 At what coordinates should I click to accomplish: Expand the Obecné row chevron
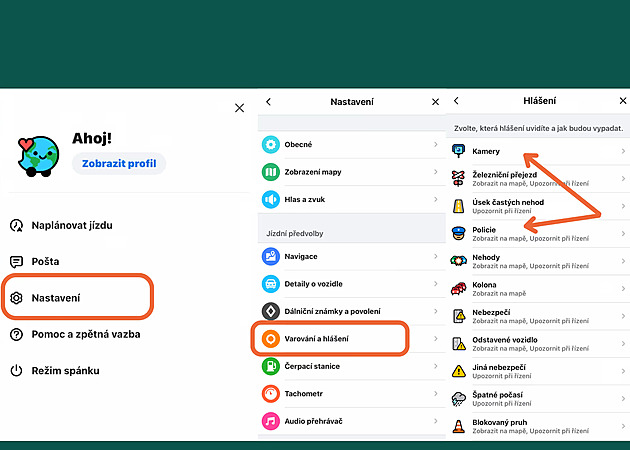pyautogui.click(x=435, y=145)
